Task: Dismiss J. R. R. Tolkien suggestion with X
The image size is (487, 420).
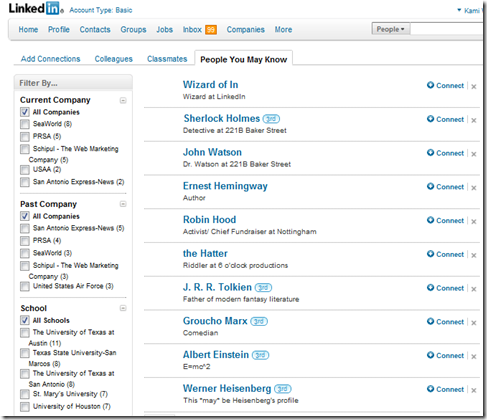Action: click(474, 289)
